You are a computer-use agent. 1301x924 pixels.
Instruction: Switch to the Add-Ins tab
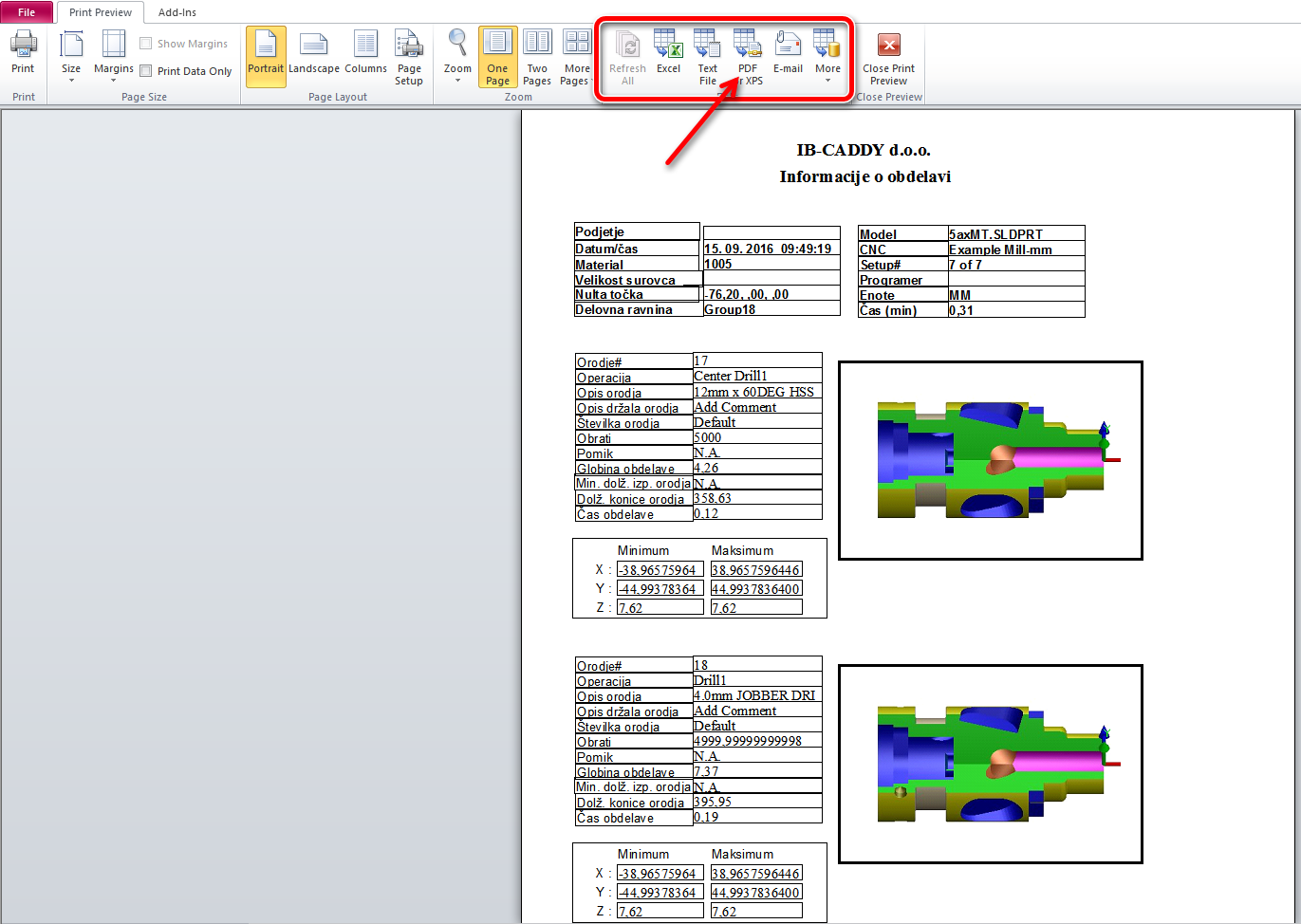pos(177,12)
